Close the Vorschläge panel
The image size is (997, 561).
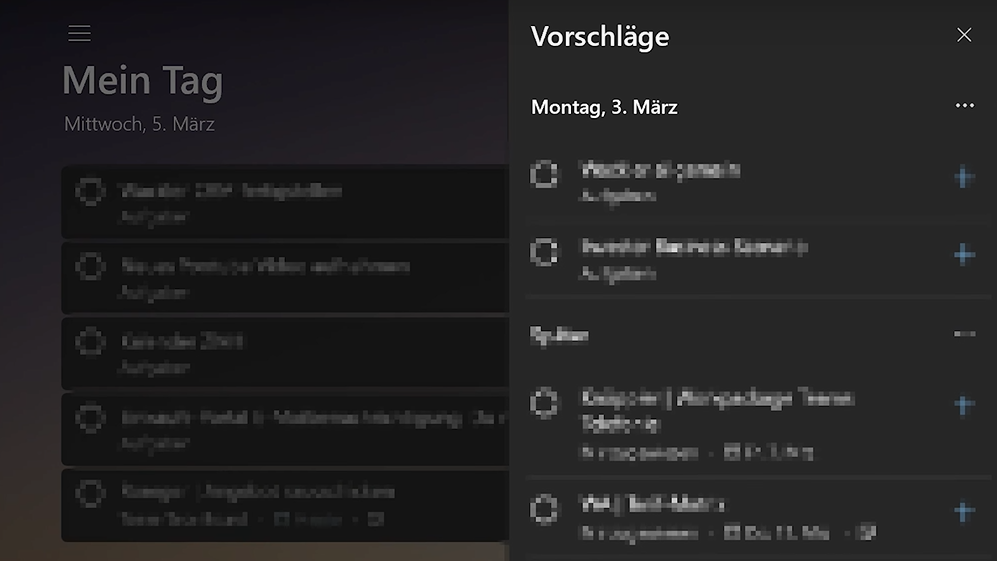[964, 36]
